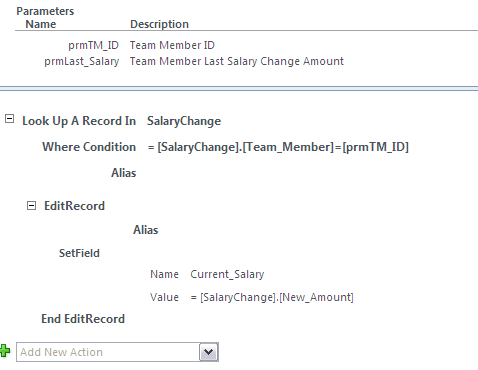Click the SetField Value label

[164, 297]
